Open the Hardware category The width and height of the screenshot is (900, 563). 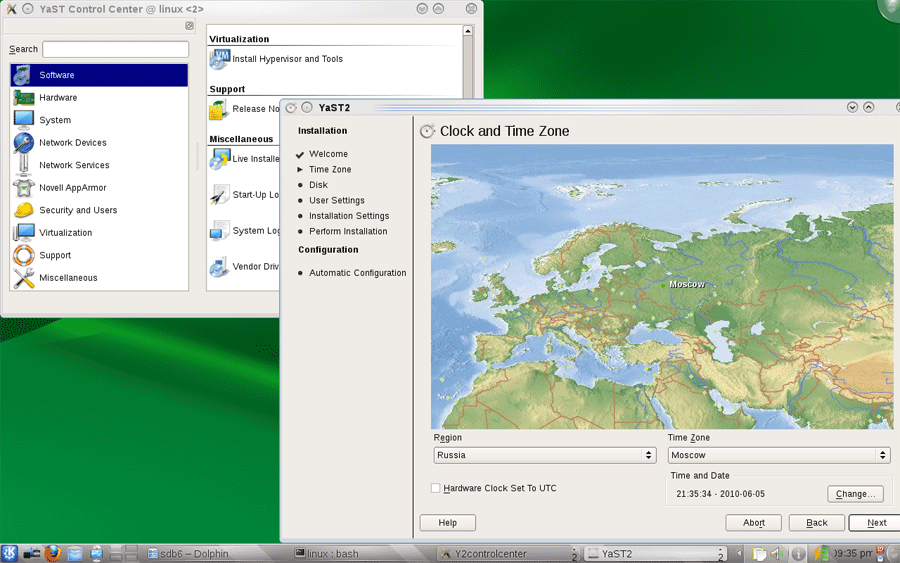click(x=99, y=98)
